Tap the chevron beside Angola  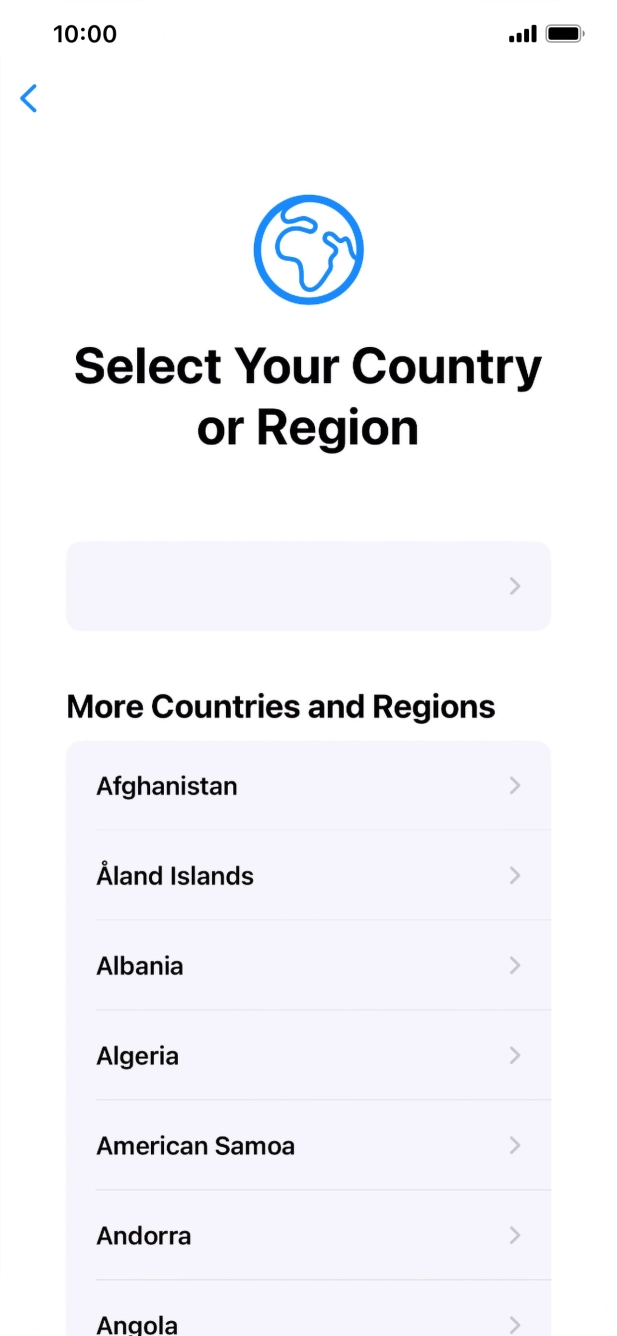pos(515,1320)
